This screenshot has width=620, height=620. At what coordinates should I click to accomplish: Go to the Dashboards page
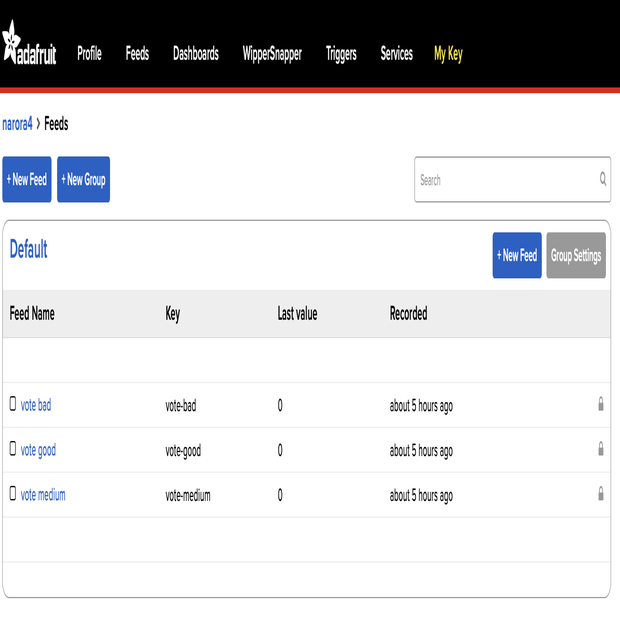[x=195, y=54]
